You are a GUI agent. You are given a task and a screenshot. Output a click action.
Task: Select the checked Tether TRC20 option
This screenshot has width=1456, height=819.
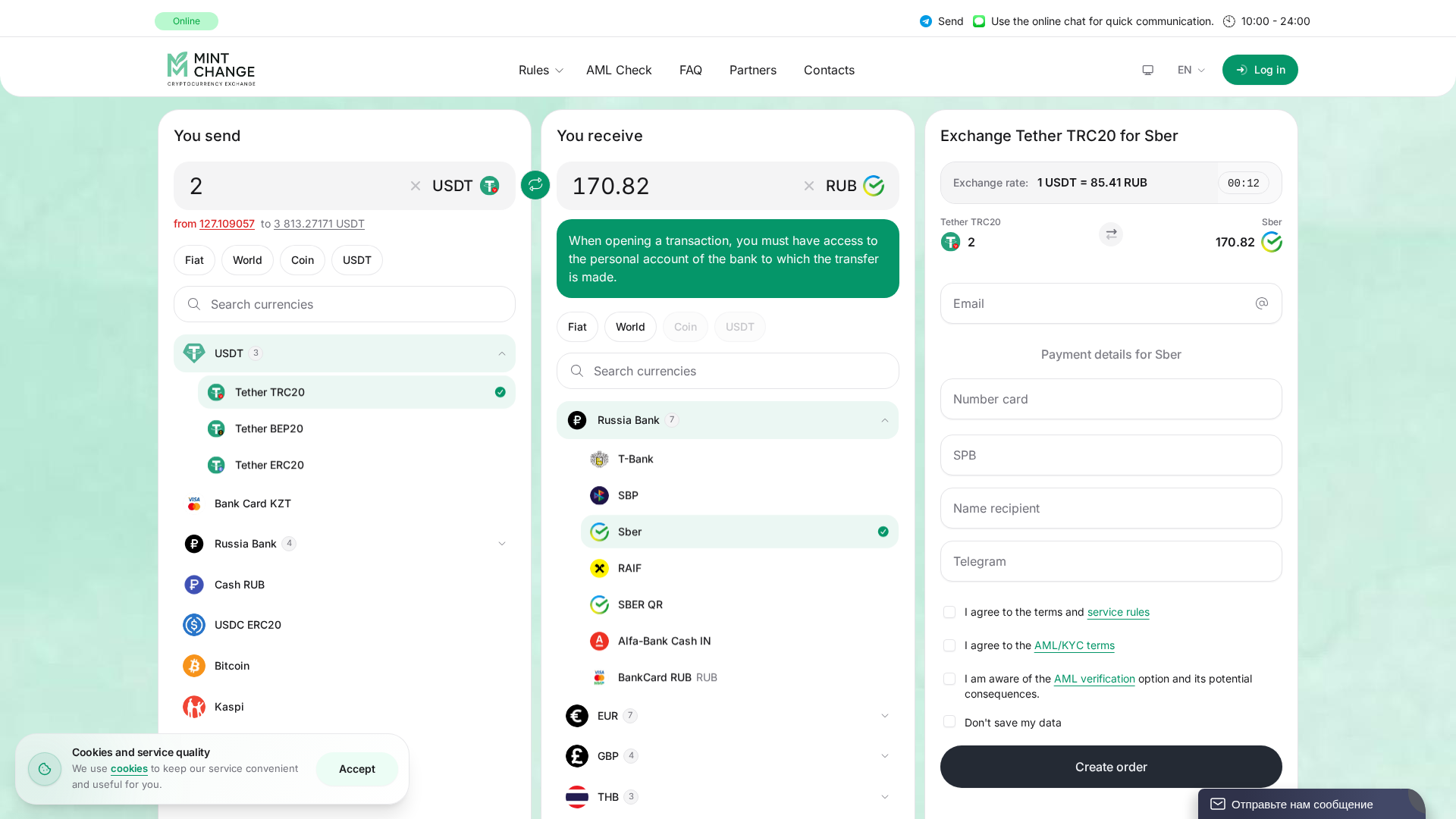pos(356,392)
